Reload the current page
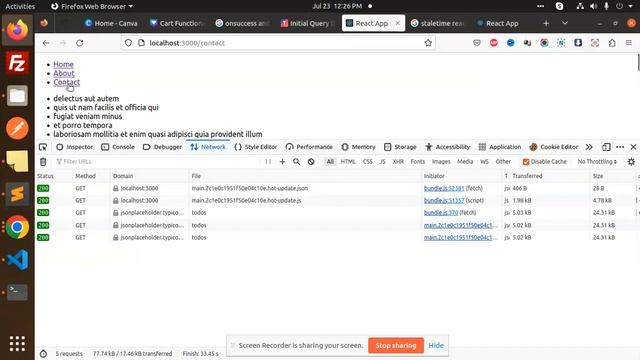 [x=80, y=43]
